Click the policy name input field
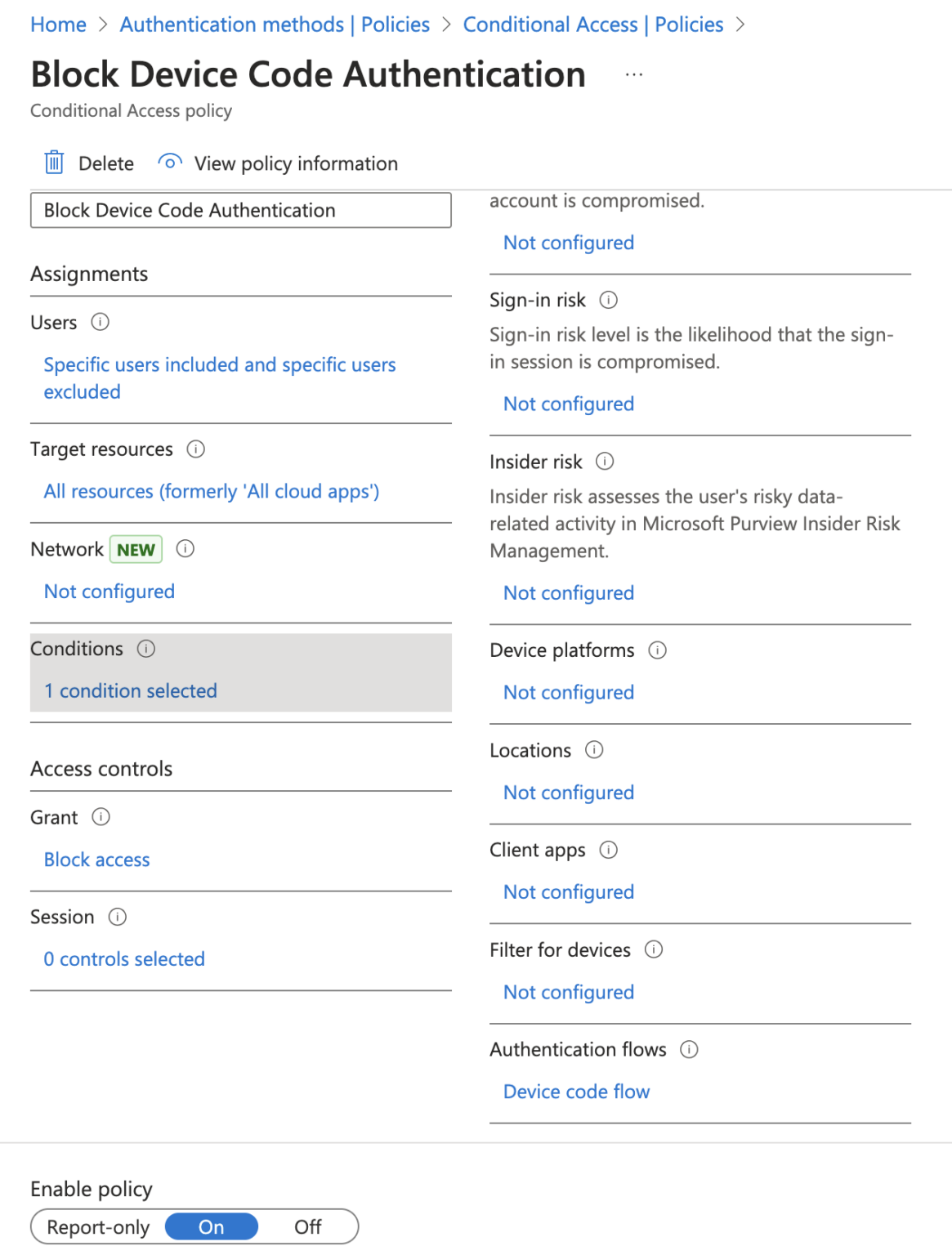952x1255 pixels. coord(240,210)
